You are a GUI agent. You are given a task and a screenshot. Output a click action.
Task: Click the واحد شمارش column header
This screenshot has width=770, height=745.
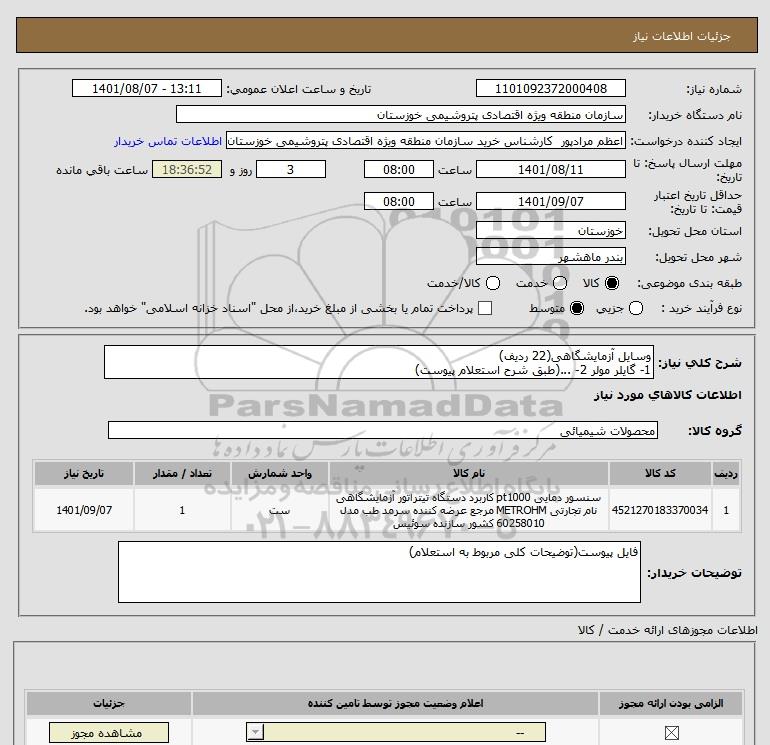pyautogui.click(x=279, y=473)
